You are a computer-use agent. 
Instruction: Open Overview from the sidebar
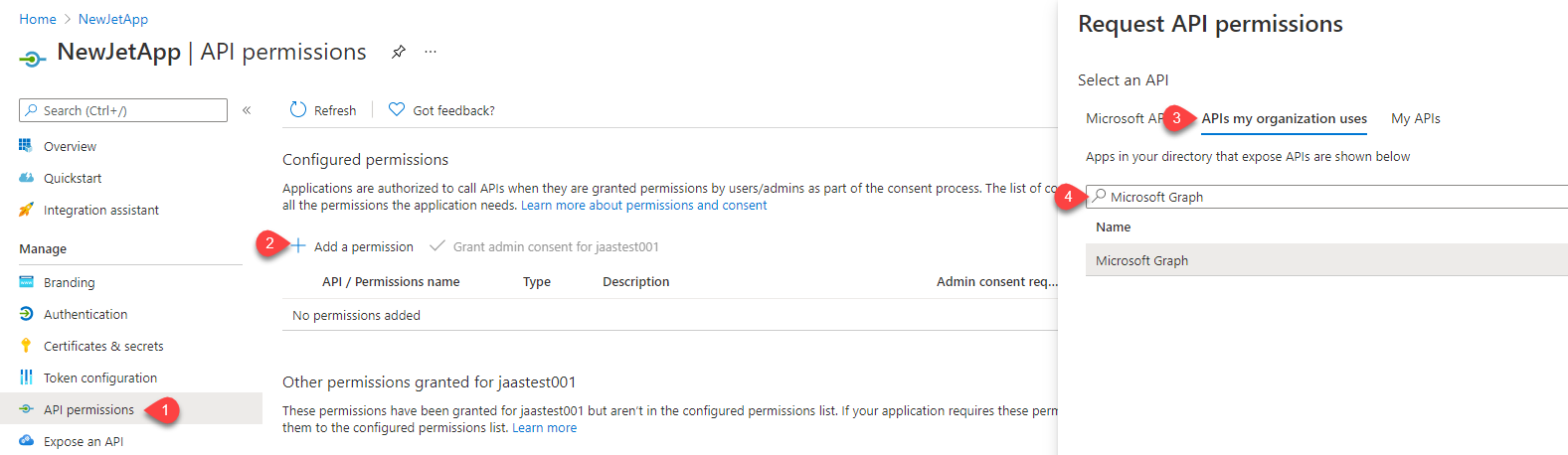click(x=70, y=146)
